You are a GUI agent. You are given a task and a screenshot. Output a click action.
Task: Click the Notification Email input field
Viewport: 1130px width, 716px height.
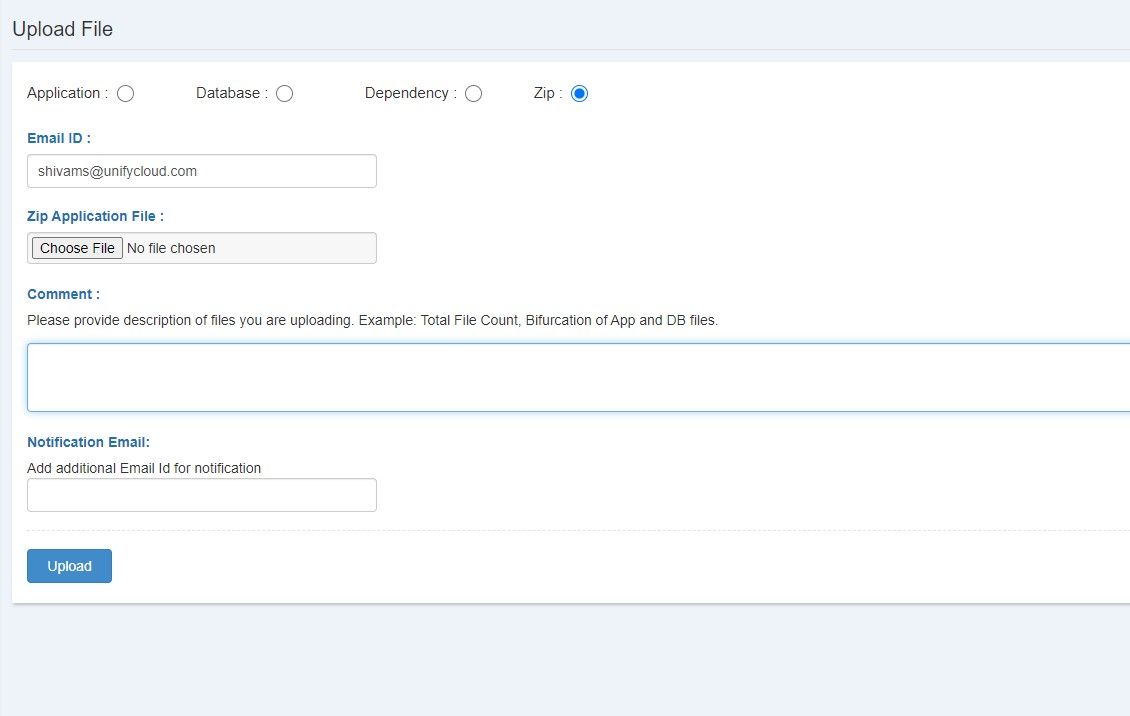[202, 495]
